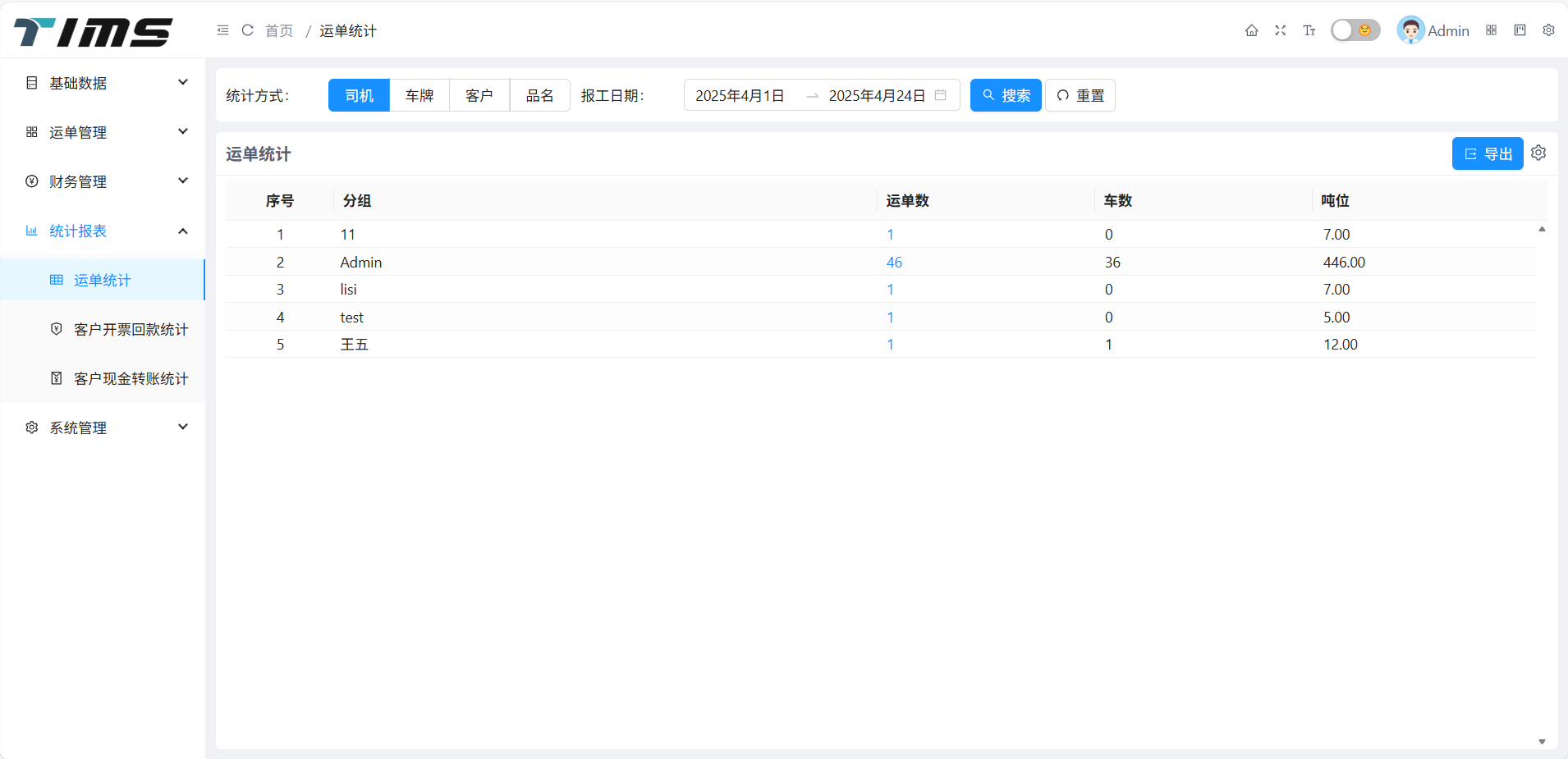Select 客户 statistics mode
The width and height of the screenshot is (1568, 759).
tap(479, 95)
